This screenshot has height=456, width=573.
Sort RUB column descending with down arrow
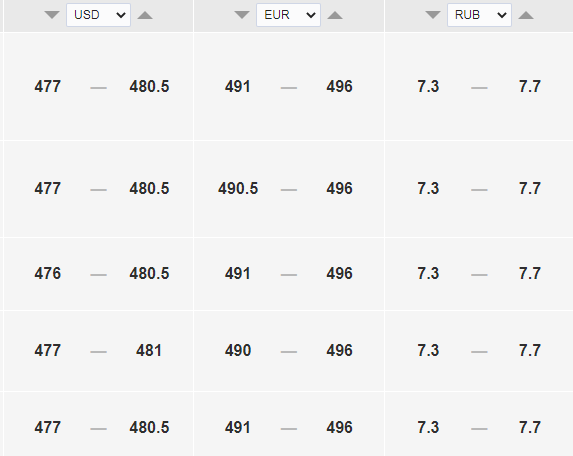click(x=433, y=15)
